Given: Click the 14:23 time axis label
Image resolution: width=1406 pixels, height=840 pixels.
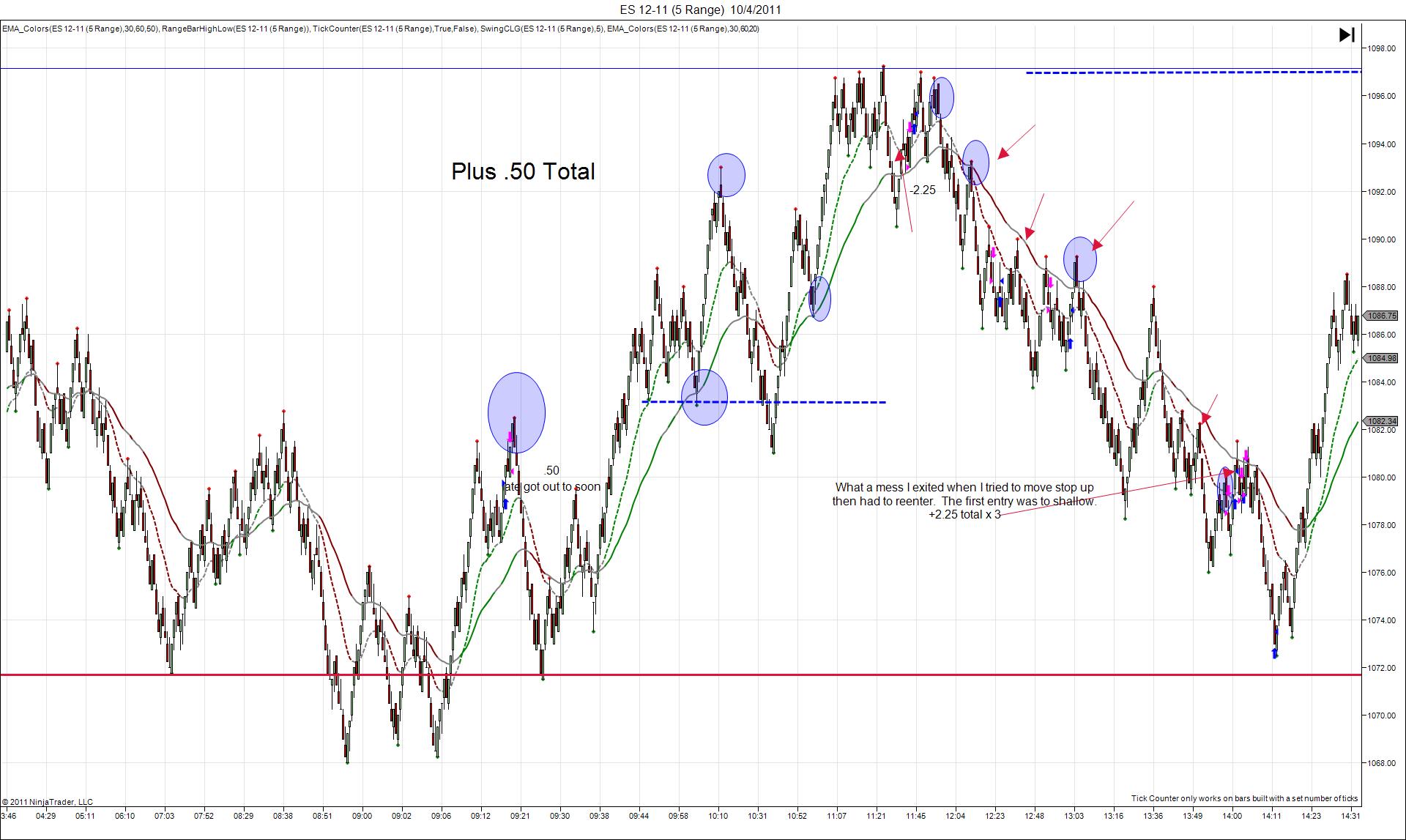Looking at the screenshot, I should coord(1311,816).
